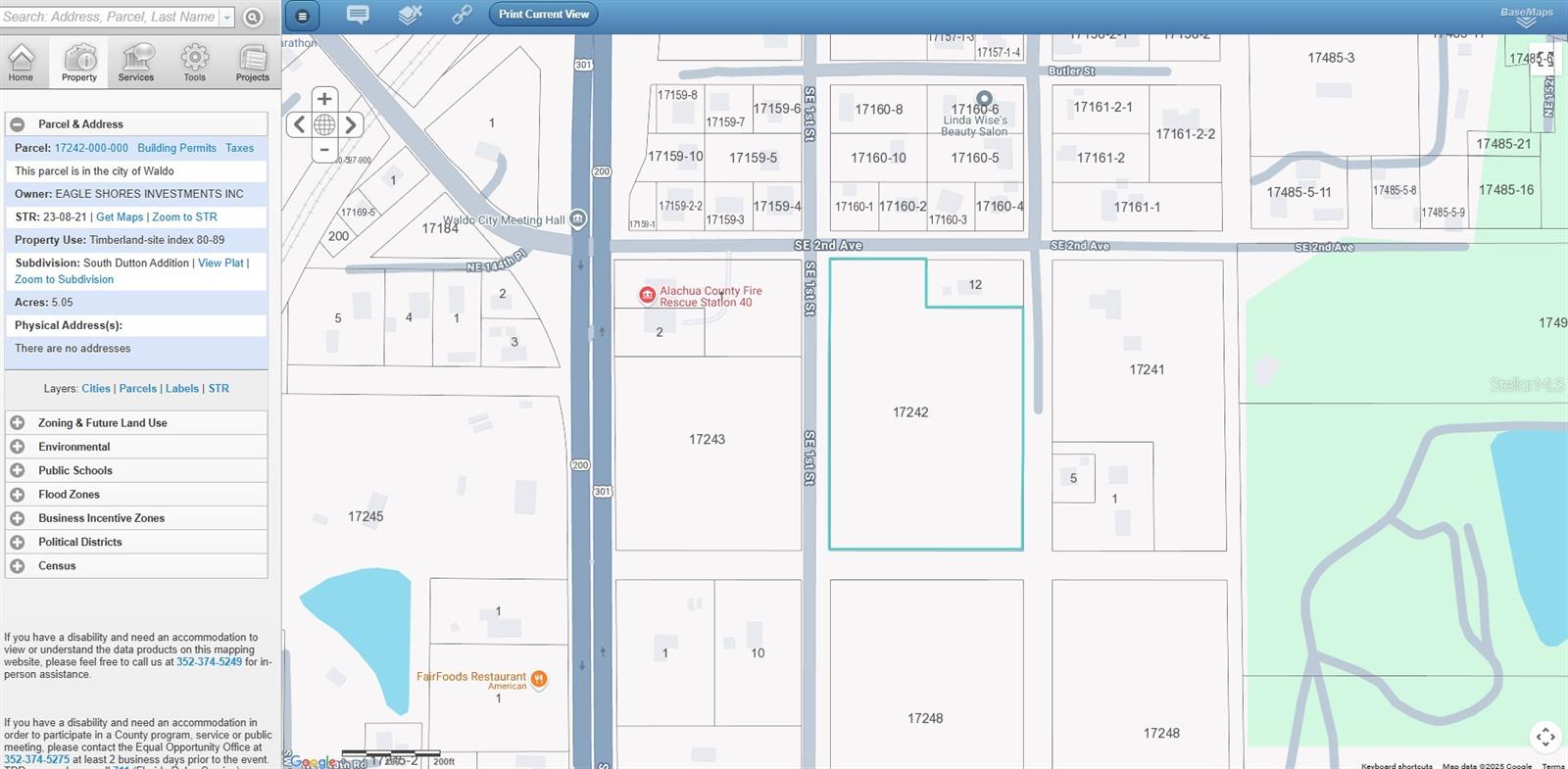Open the BaseMaps selector
Screen dimensions: 1568x769
1526,16
